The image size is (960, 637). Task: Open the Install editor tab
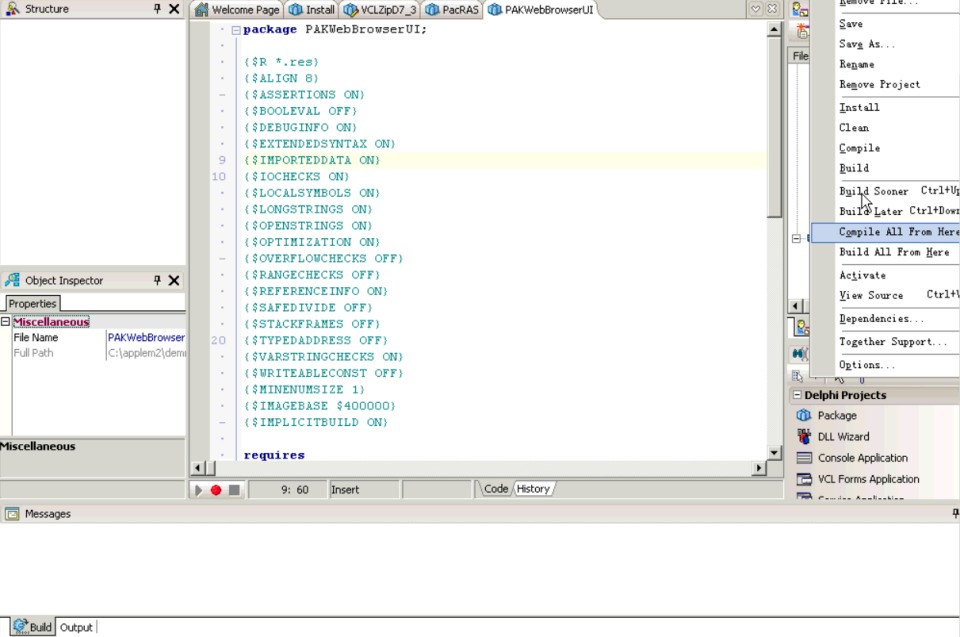coord(312,10)
